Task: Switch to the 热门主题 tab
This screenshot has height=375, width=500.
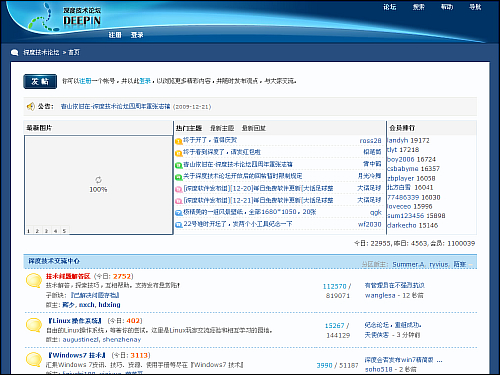Action: (189, 128)
